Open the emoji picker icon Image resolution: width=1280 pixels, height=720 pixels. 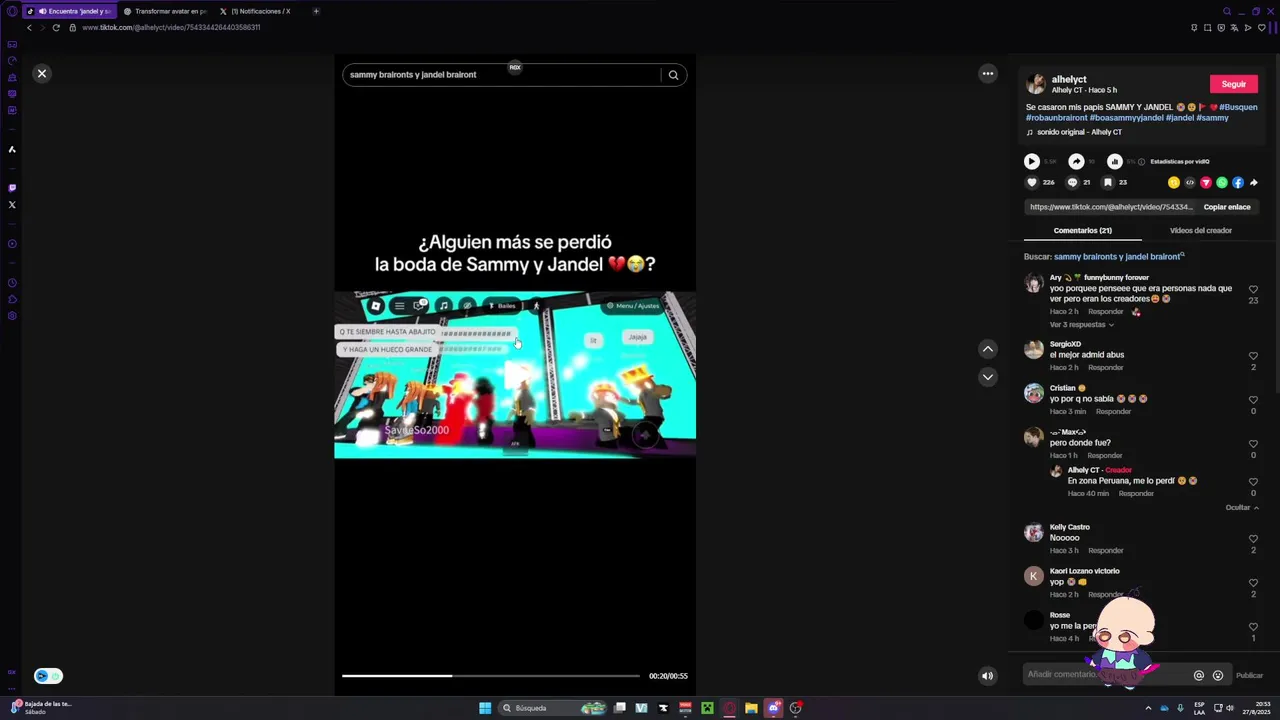(1218, 676)
